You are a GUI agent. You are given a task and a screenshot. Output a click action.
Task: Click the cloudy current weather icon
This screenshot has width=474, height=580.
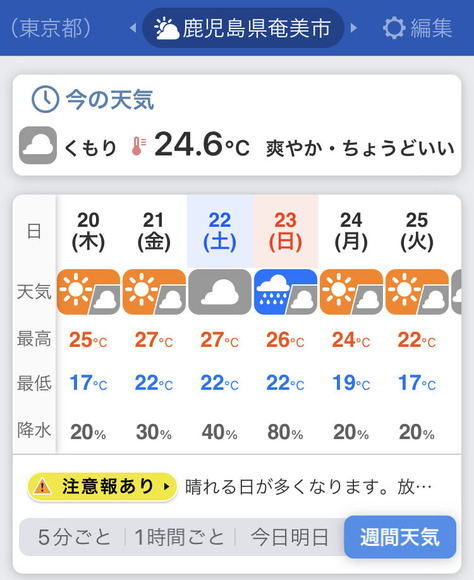(x=38, y=145)
